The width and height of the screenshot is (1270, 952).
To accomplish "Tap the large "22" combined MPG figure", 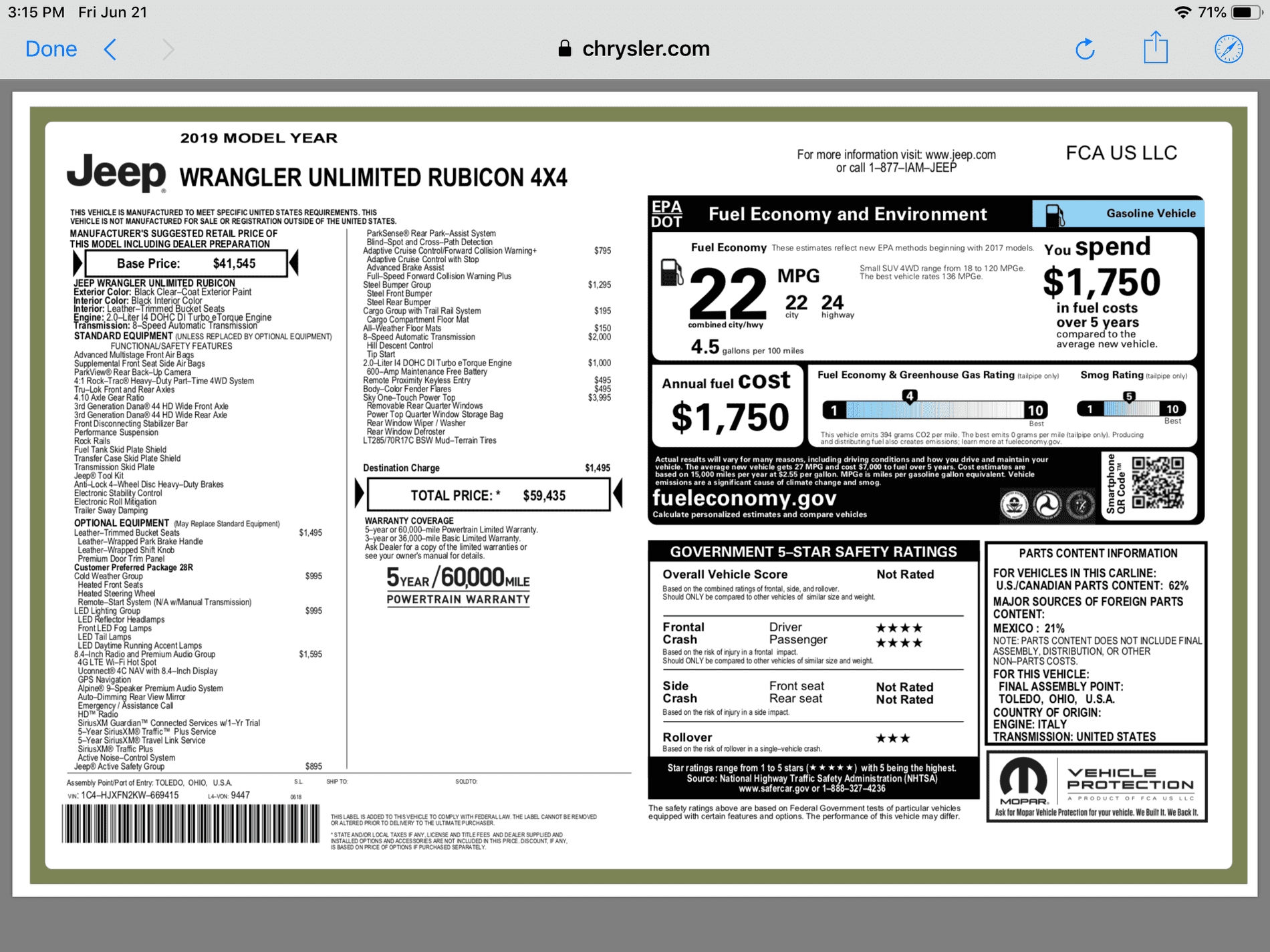I will (x=728, y=293).
